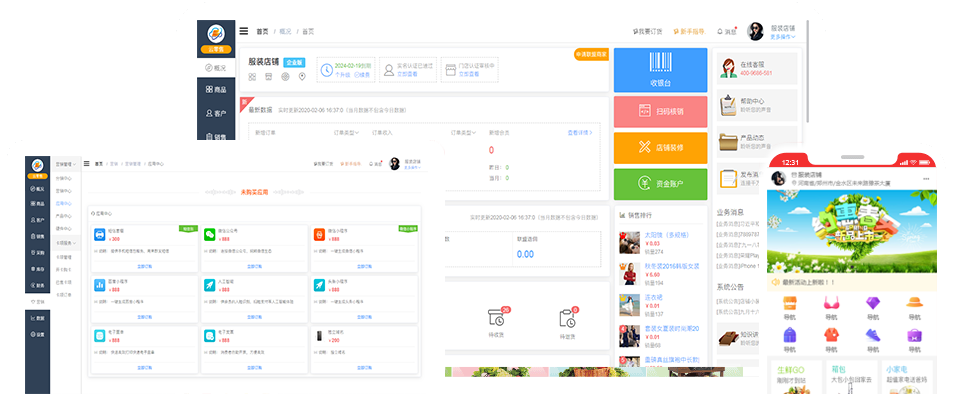Toggle the hamburger menu in the 应用中心 window
The image size is (953, 394).
[x=87, y=164]
